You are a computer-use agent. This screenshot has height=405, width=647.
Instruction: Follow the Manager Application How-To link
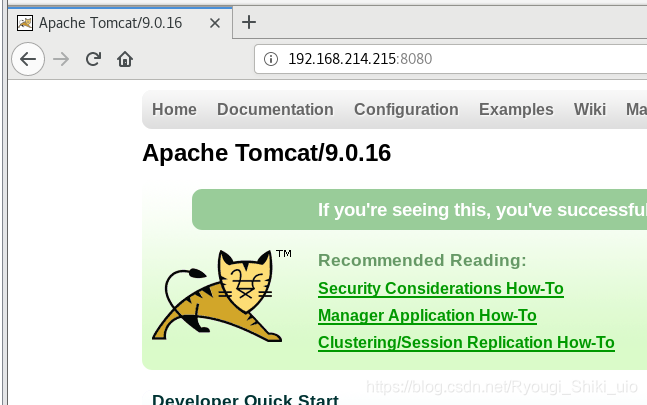[x=427, y=316]
